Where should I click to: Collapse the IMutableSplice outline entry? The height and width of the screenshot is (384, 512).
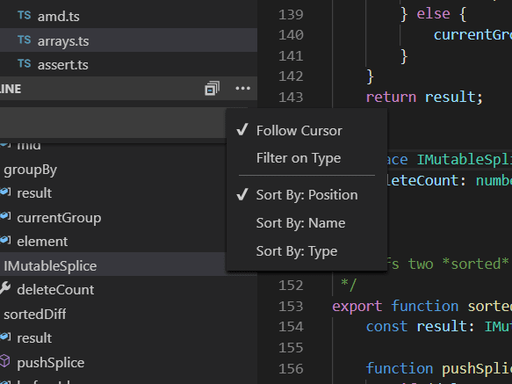click(50, 266)
